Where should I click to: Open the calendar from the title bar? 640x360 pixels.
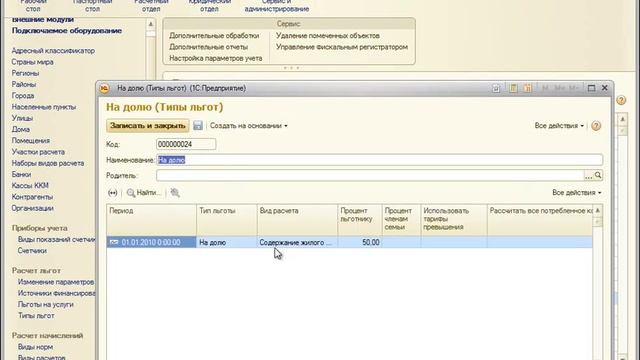[528, 88]
